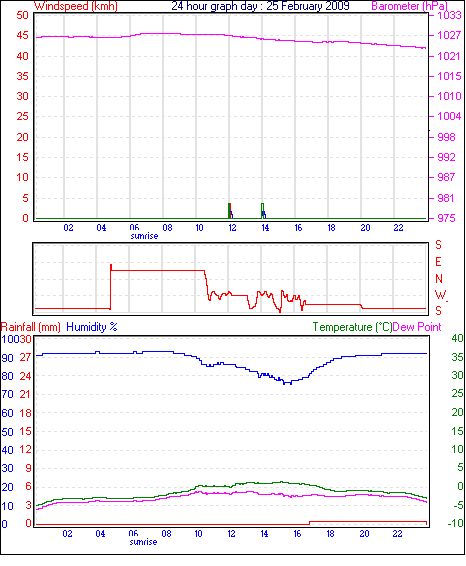Click the Temperature (°C) legend label
466x566 pixels.
tap(352, 327)
